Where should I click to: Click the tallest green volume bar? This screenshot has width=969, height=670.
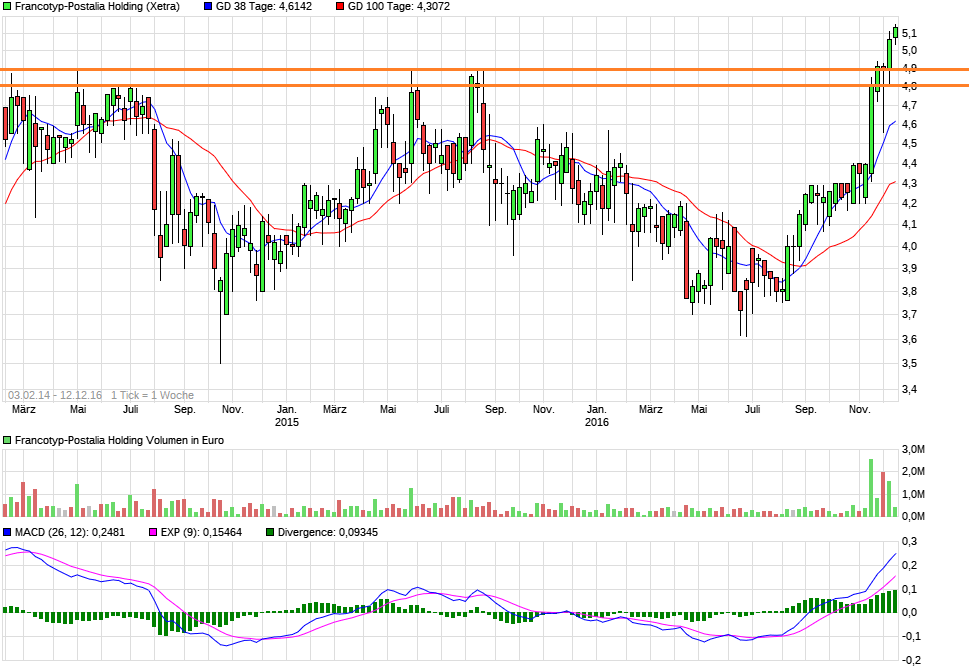click(x=871, y=488)
